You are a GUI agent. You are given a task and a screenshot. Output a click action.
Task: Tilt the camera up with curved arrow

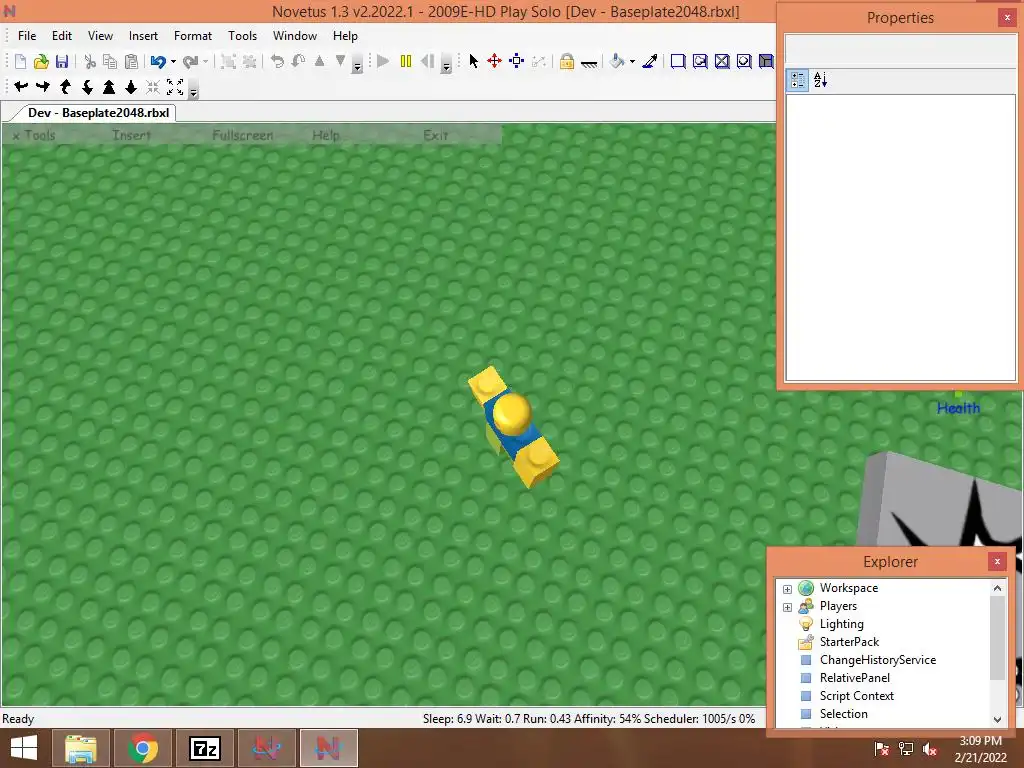pos(65,86)
